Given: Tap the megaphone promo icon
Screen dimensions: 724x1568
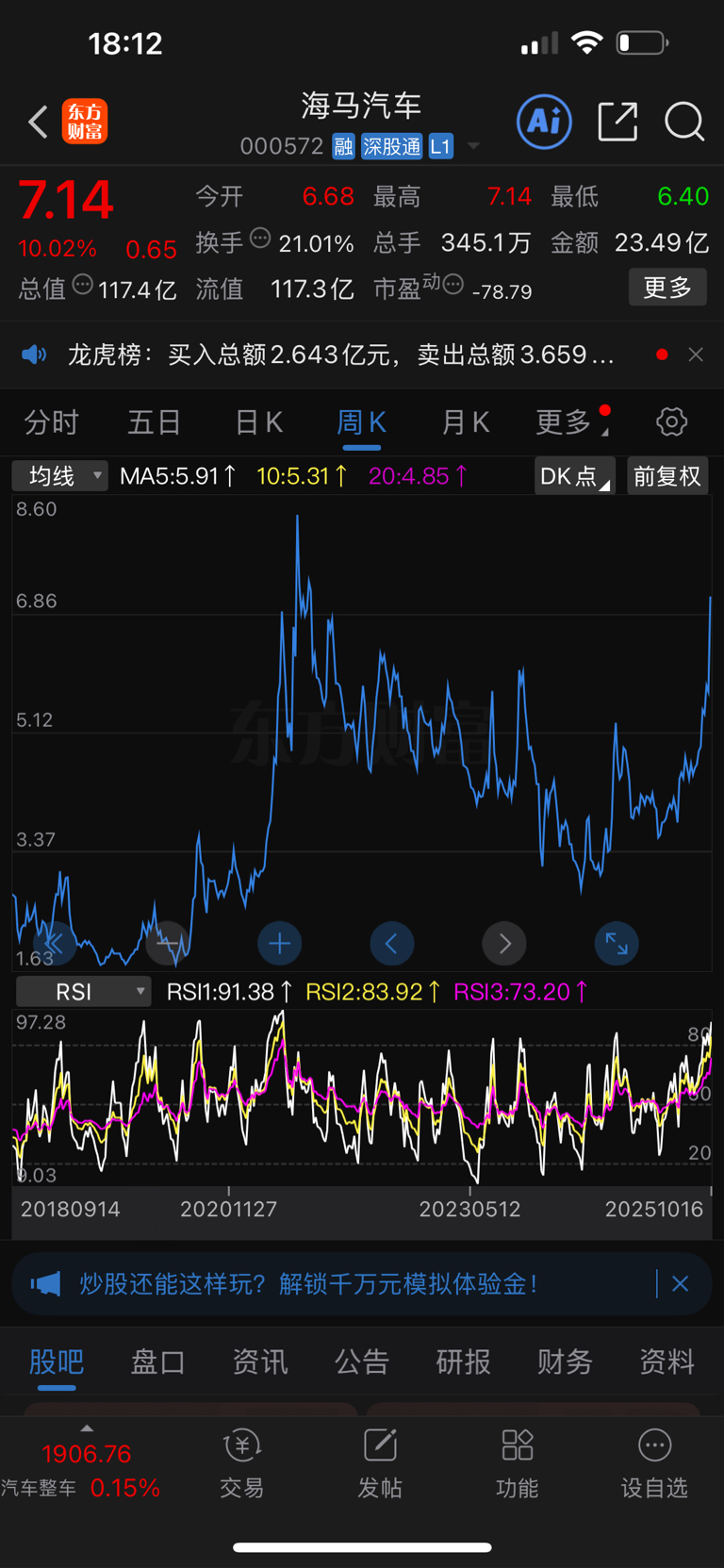Looking at the screenshot, I should pos(45,1283).
